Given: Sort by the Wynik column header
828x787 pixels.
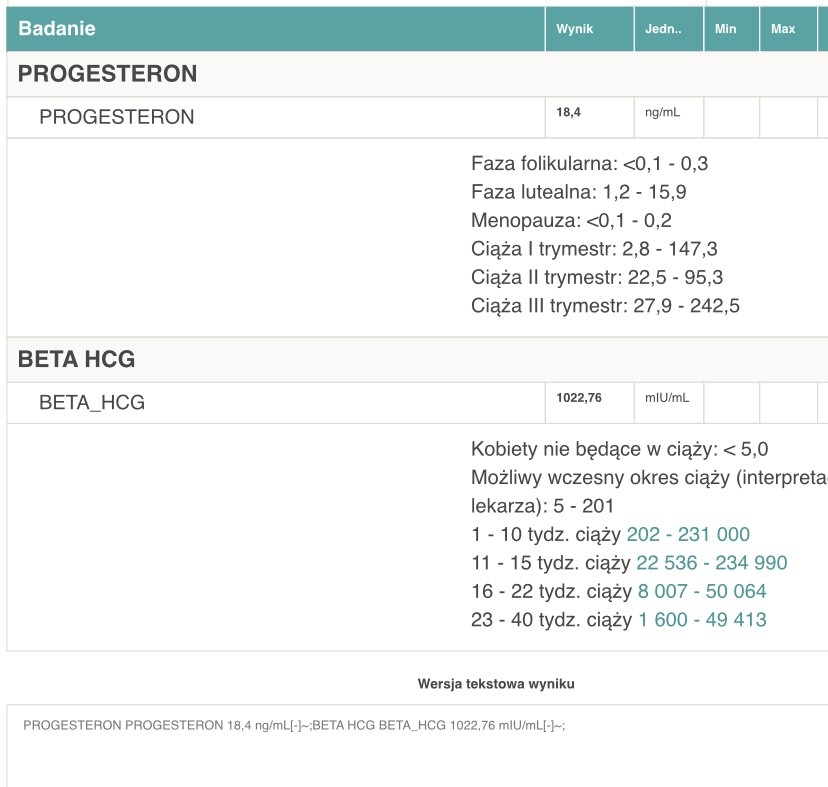Looking at the screenshot, I should point(574,29).
